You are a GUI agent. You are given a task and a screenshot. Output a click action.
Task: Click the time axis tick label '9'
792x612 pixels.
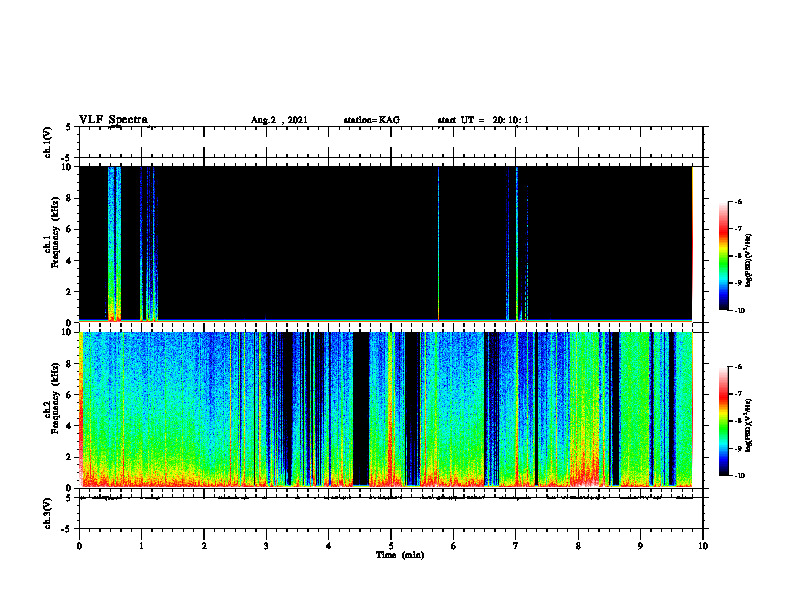pyautogui.click(x=640, y=546)
